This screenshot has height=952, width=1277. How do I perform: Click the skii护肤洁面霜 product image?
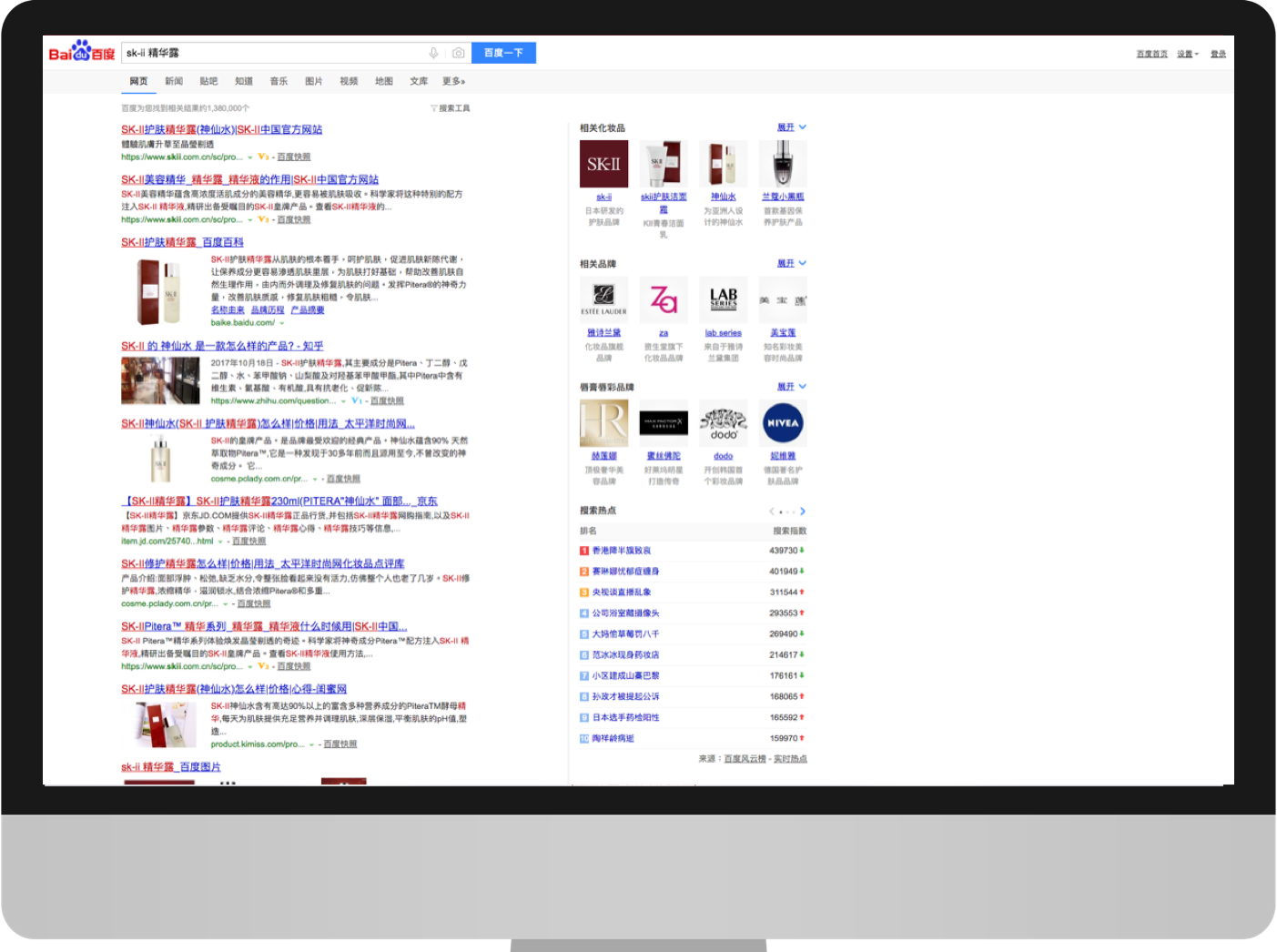pyautogui.click(x=664, y=164)
